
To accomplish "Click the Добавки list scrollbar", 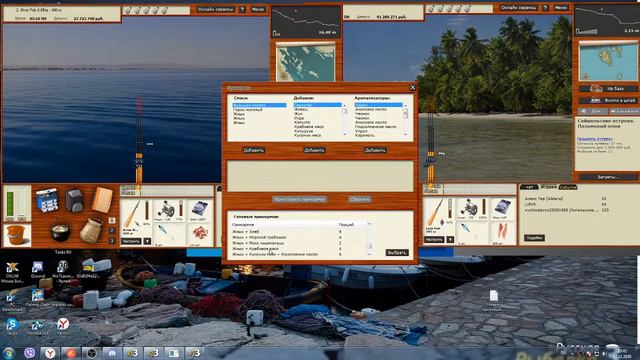I will (x=344, y=119).
